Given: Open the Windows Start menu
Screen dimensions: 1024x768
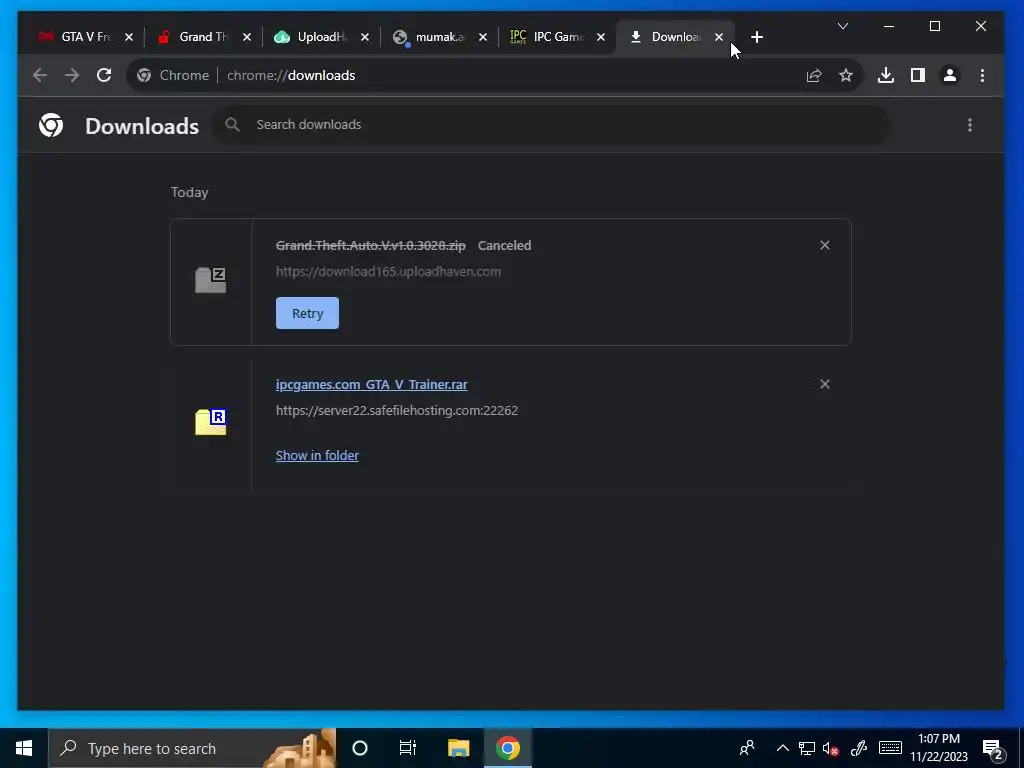Looking at the screenshot, I should coord(24,748).
